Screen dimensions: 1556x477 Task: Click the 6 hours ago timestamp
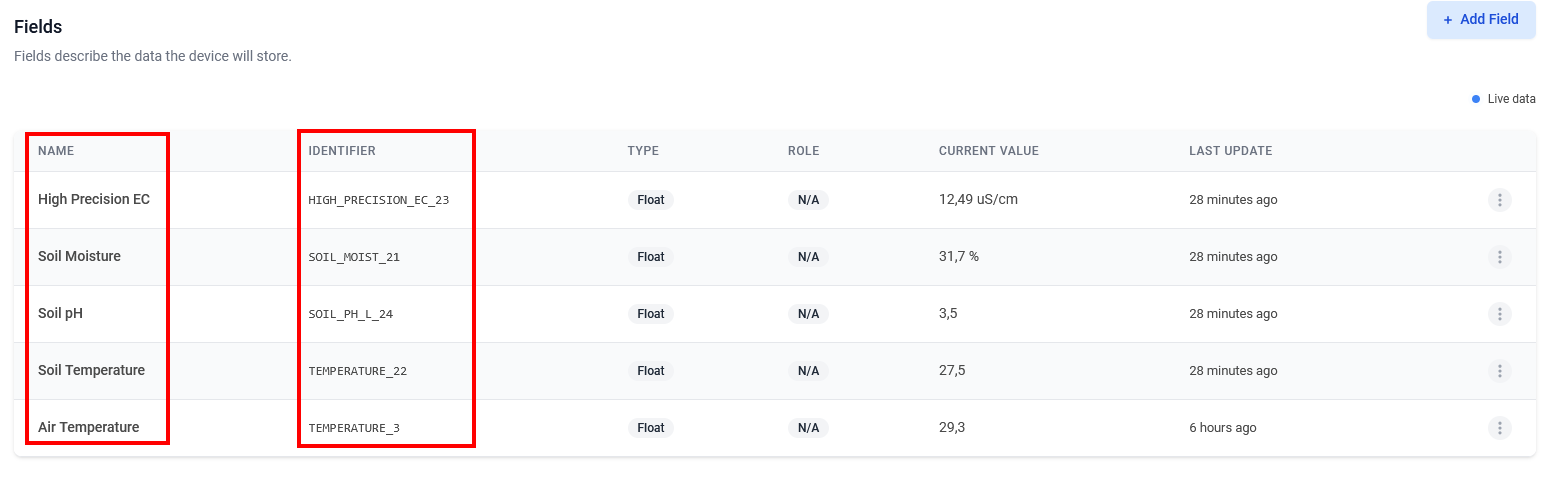click(1223, 428)
